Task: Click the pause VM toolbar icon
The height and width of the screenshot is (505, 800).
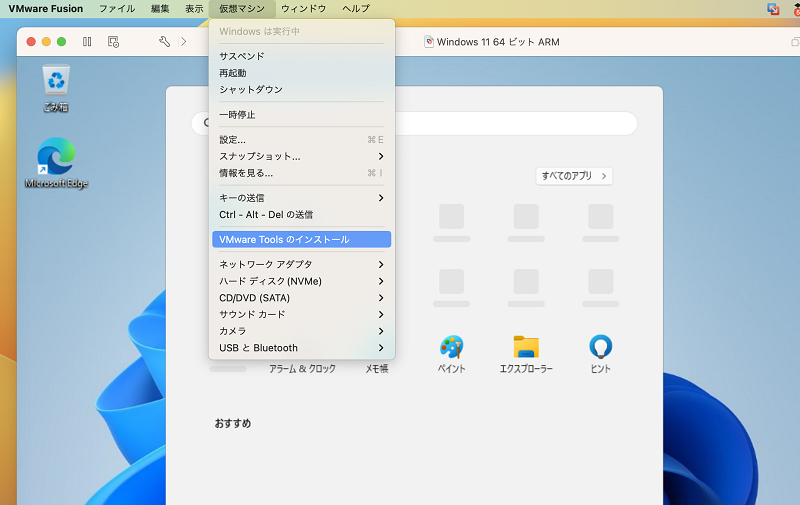Action: click(87, 42)
